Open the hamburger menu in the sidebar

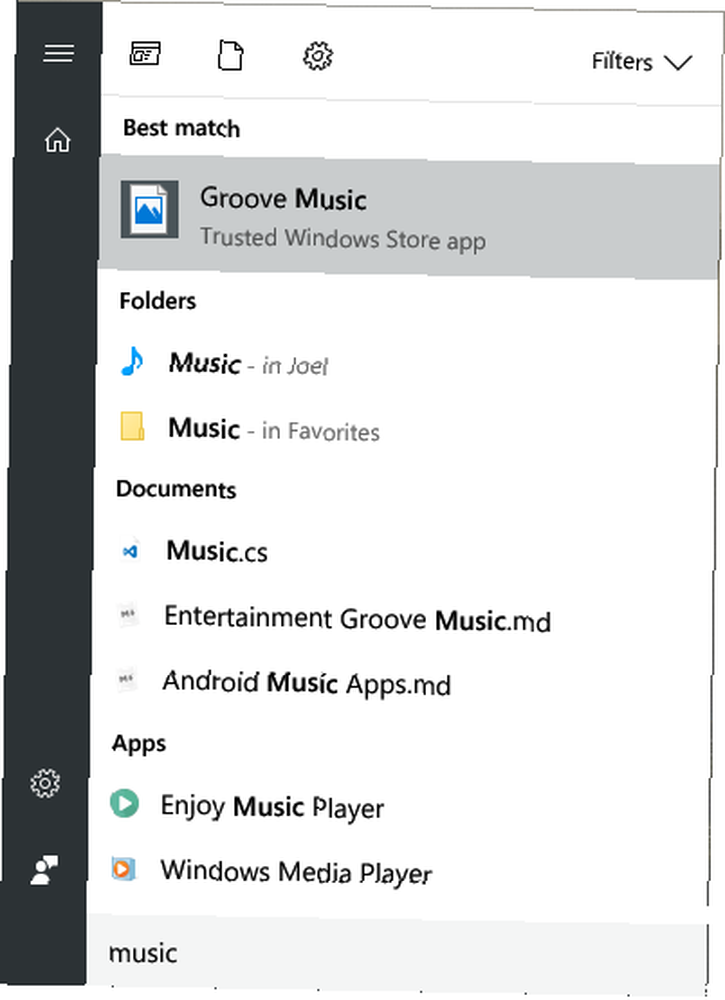[58, 53]
